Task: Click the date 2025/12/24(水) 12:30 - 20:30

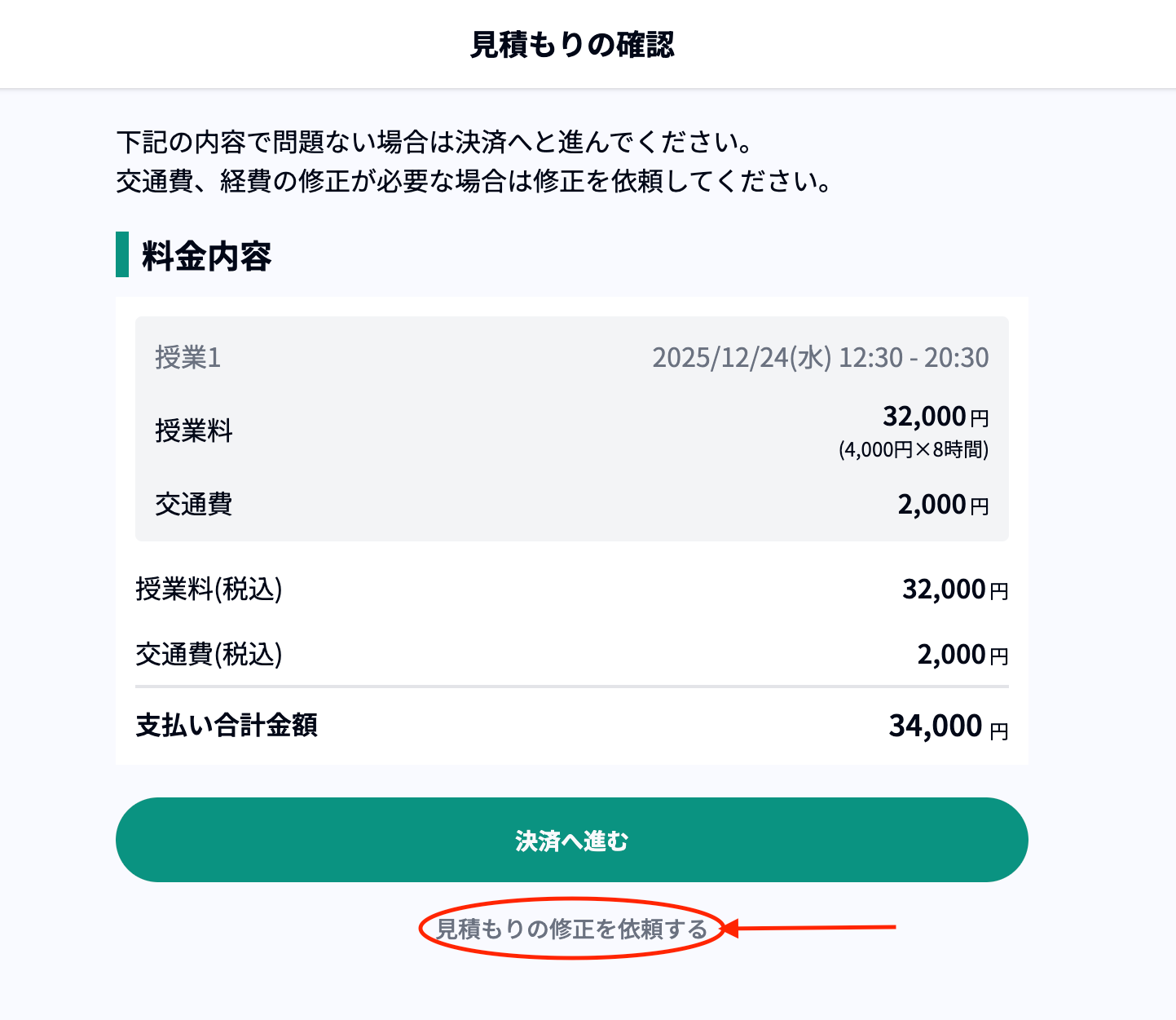Action: [x=820, y=357]
